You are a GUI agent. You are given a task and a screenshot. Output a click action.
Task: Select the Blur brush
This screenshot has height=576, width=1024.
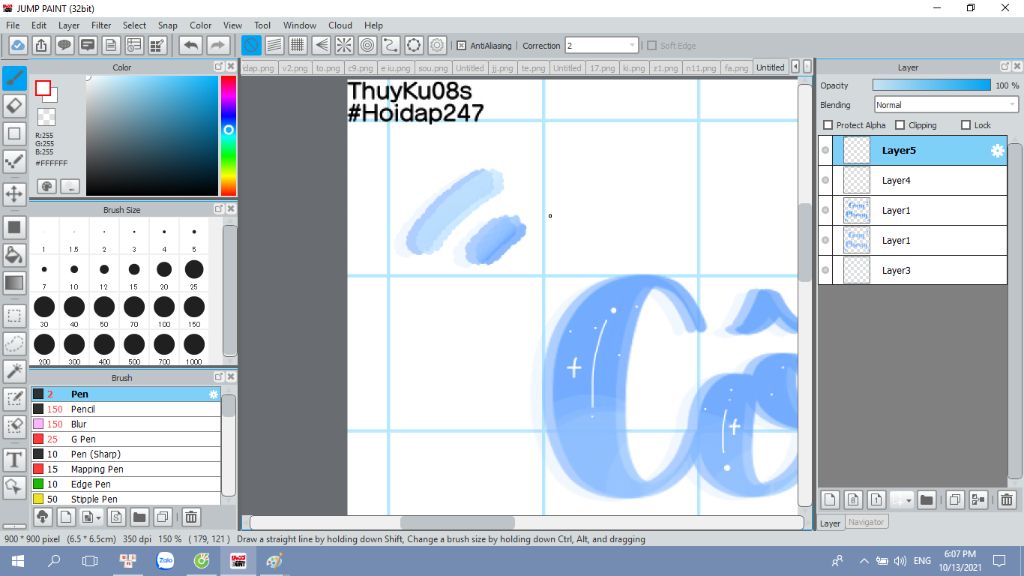(126, 424)
